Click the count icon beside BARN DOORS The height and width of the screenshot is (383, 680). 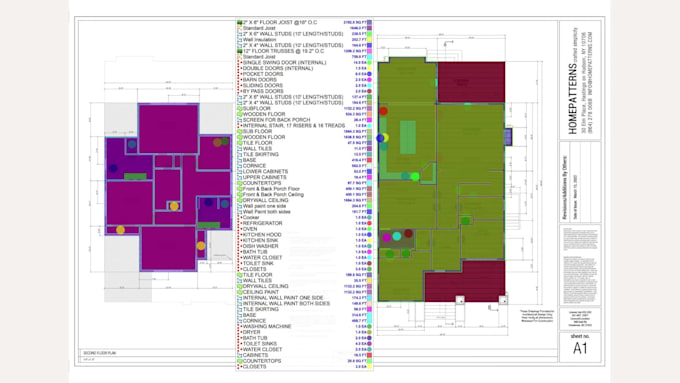point(239,80)
